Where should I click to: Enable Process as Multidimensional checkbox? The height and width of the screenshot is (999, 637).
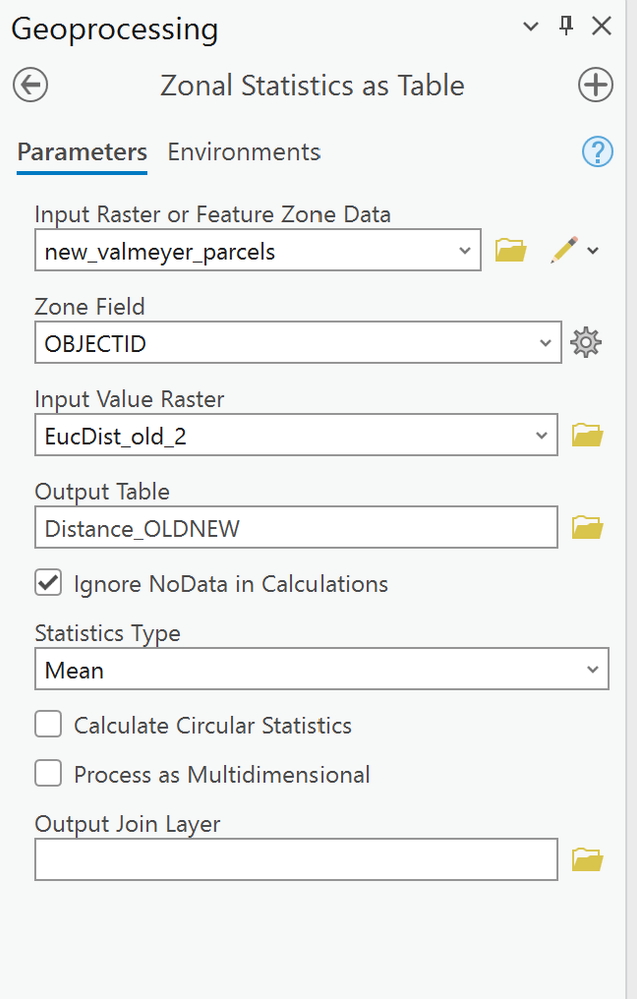[x=48, y=774]
